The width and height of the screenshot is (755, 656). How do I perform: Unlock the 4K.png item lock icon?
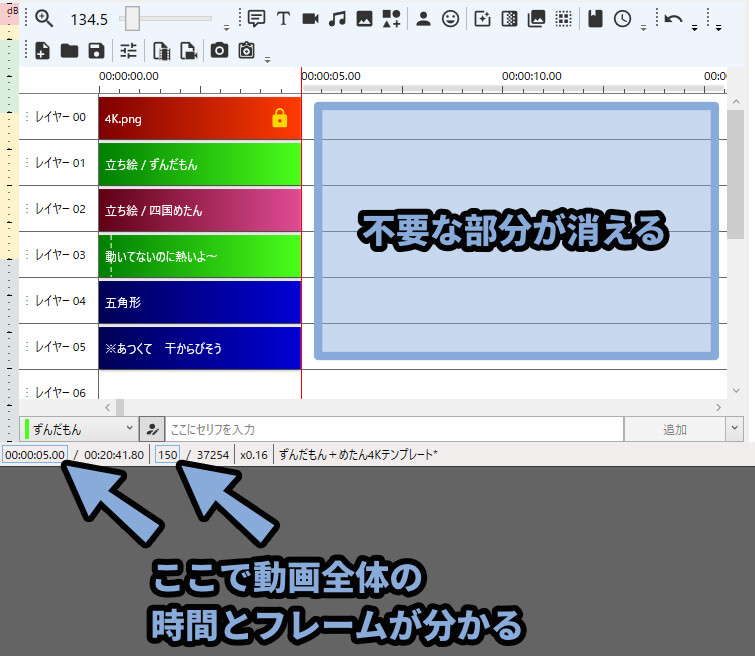pos(280,118)
